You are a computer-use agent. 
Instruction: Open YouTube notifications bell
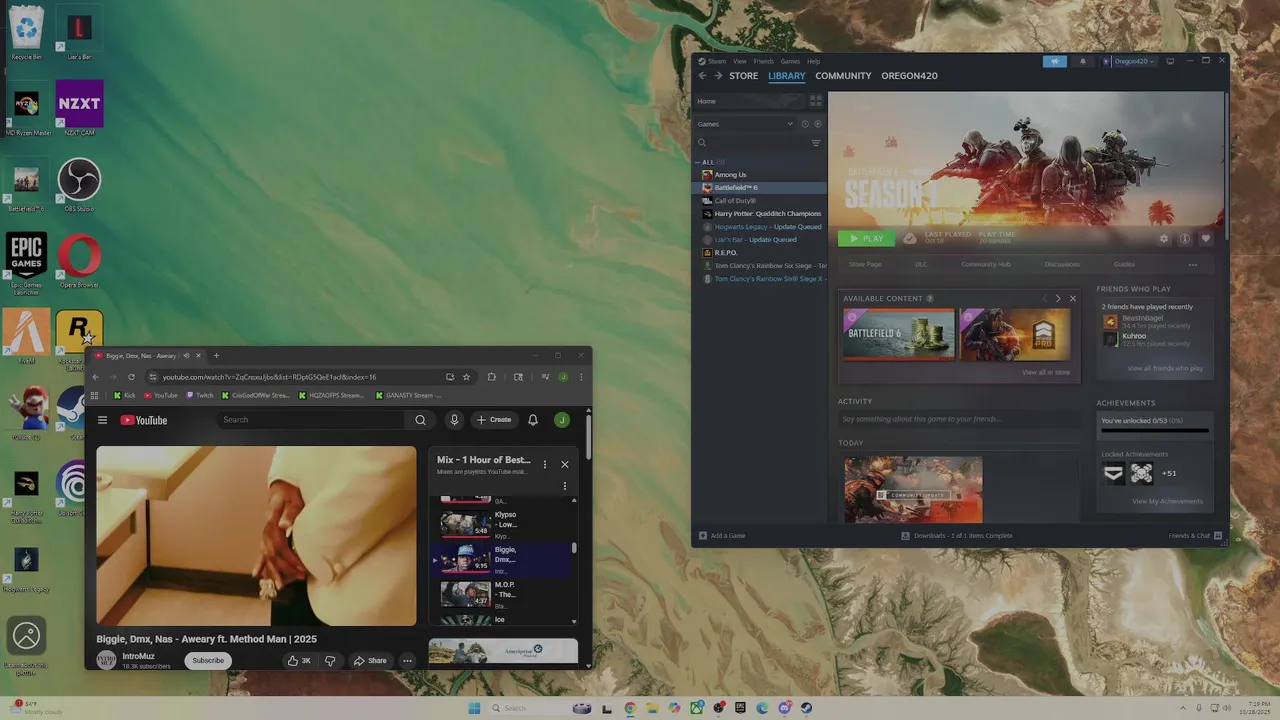pyautogui.click(x=533, y=420)
